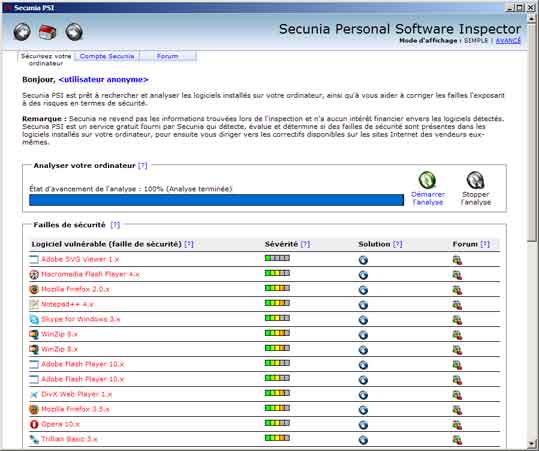539x451 pixels.
Task: Open the Notepad++ 4.x entry
Action: pos(67,304)
